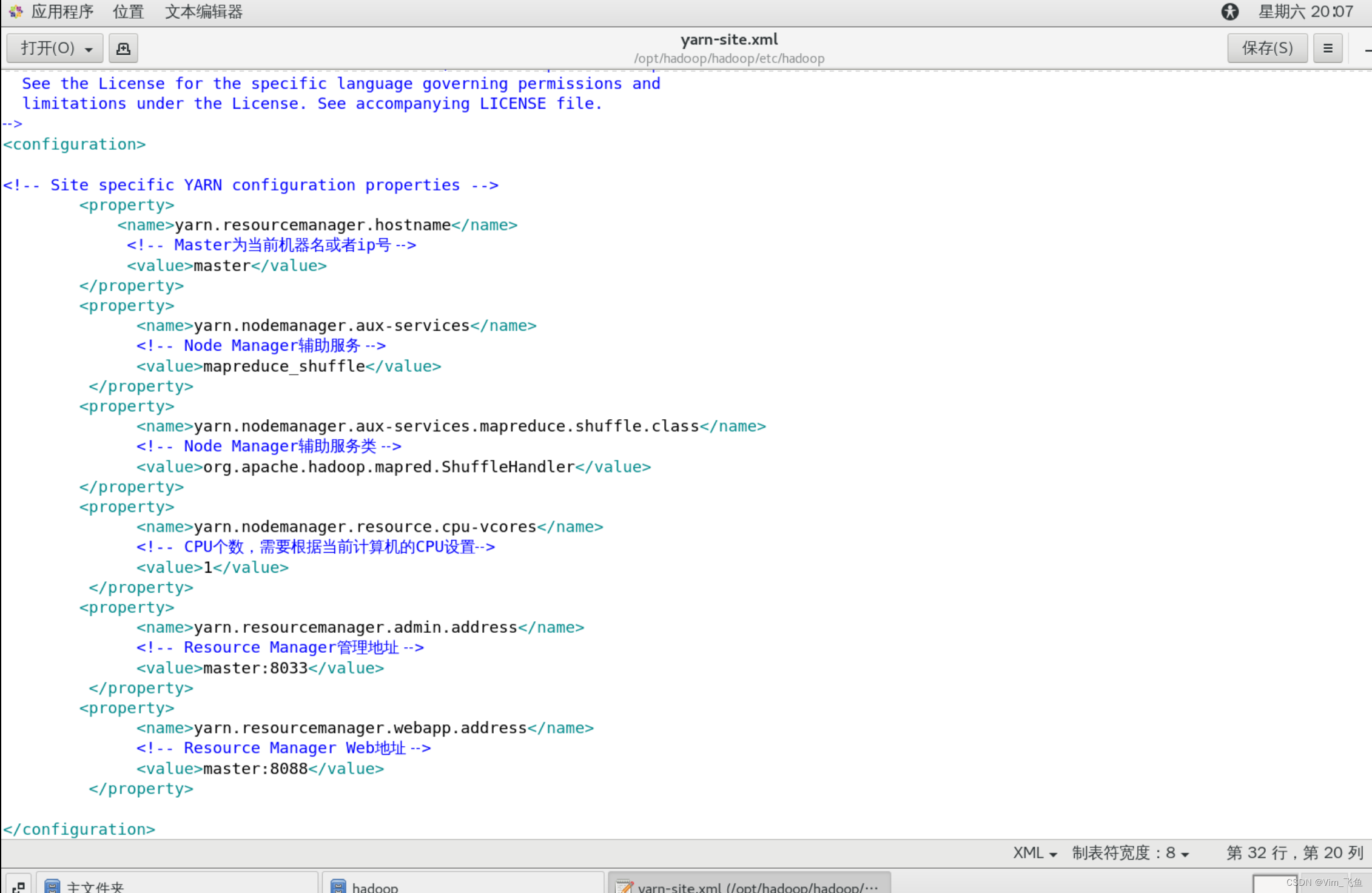This screenshot has width=1372, height=893.
Task: Open the XML language dropdown
Action: click(1035, 853)
